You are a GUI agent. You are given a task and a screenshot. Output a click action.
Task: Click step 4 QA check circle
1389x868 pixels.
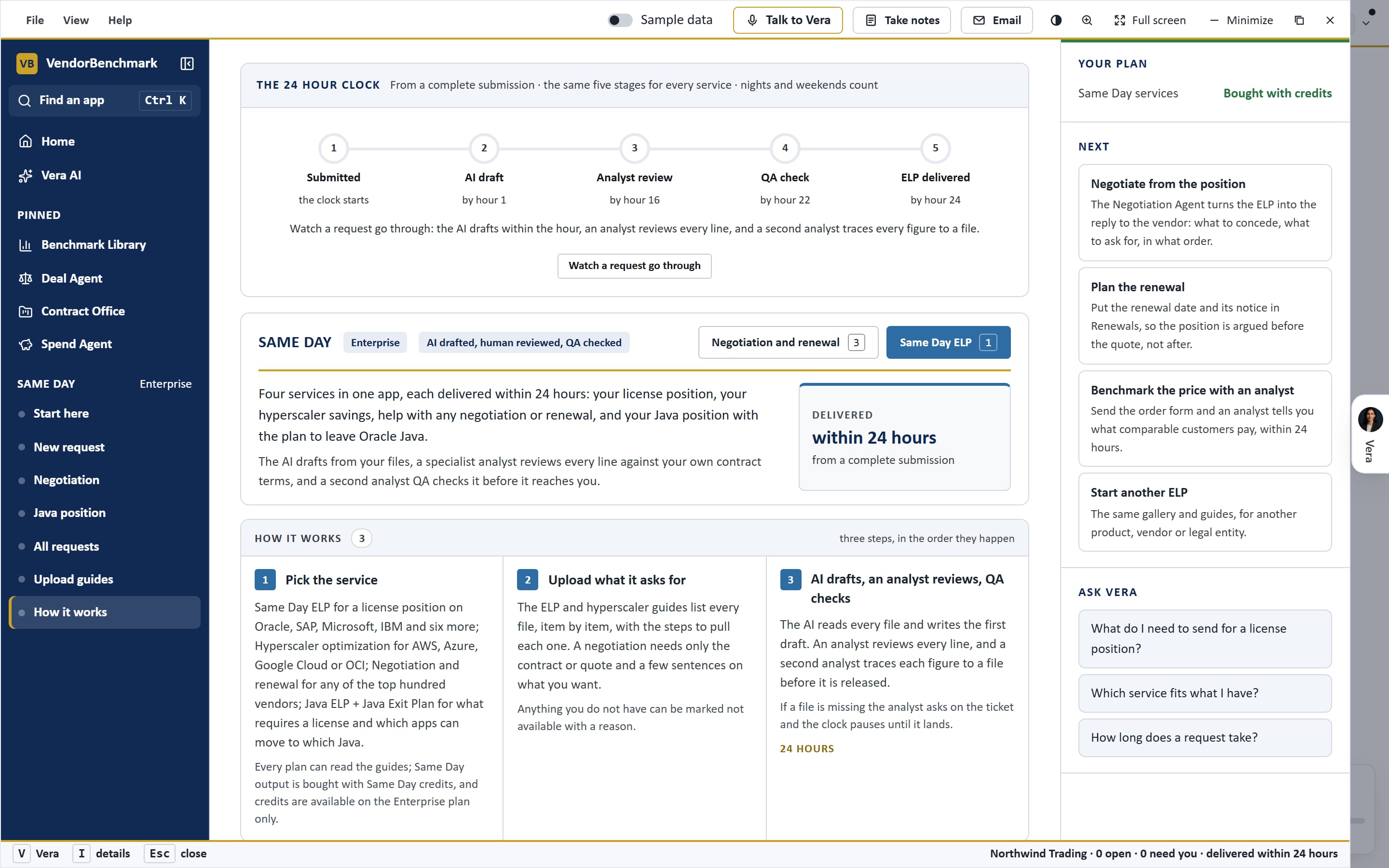click(x=785, y=148)
